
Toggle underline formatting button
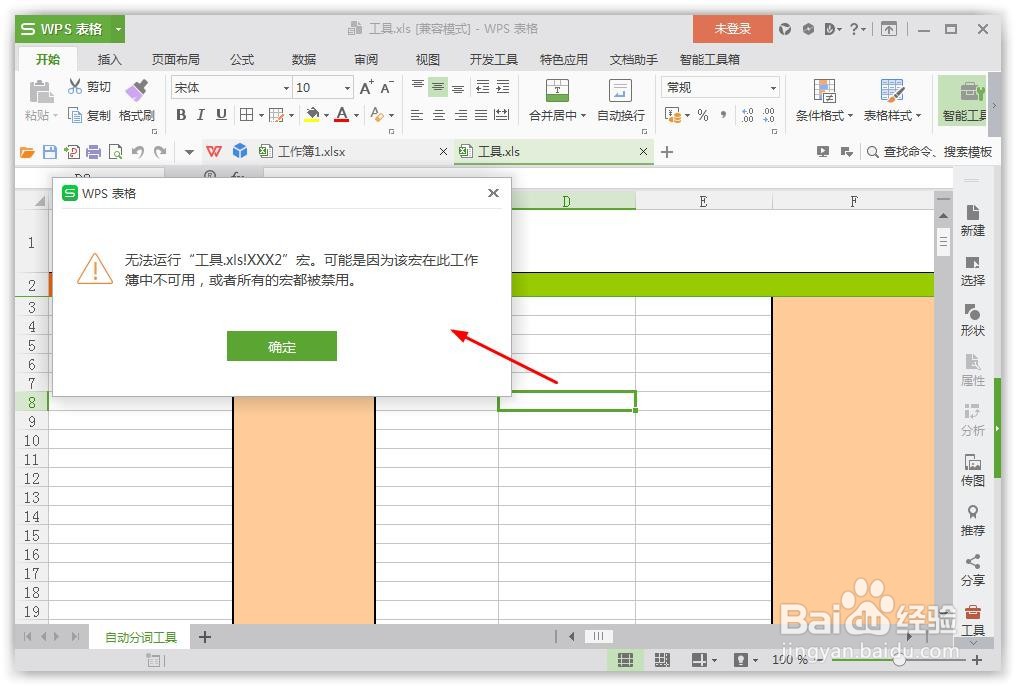point(221,115)
